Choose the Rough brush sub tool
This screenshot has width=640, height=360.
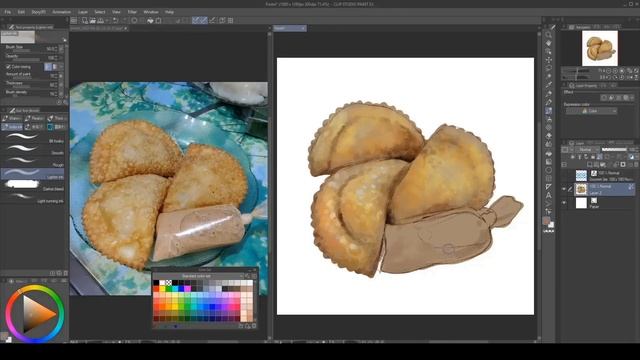click(x=33, y=162)
